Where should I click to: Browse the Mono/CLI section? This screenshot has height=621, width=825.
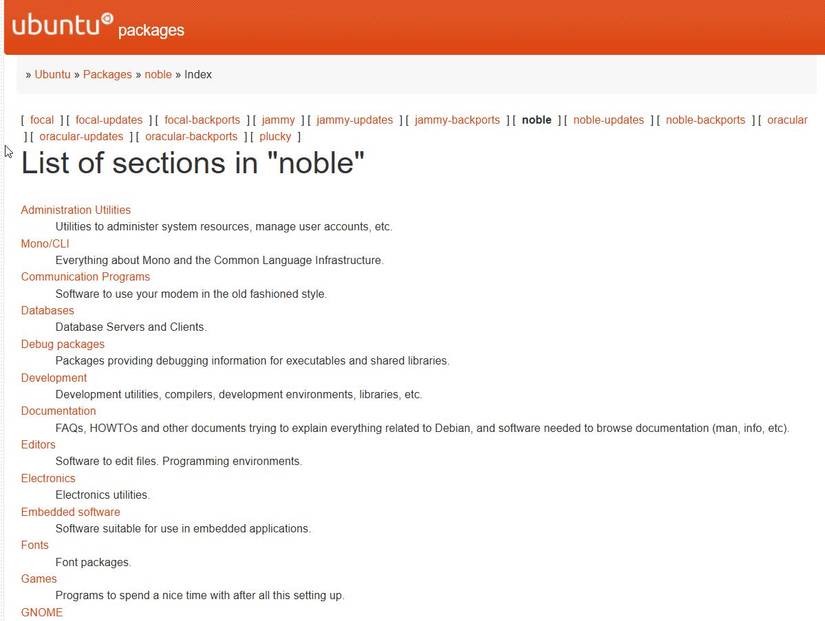pyautogui.click(x=45, y=244)
